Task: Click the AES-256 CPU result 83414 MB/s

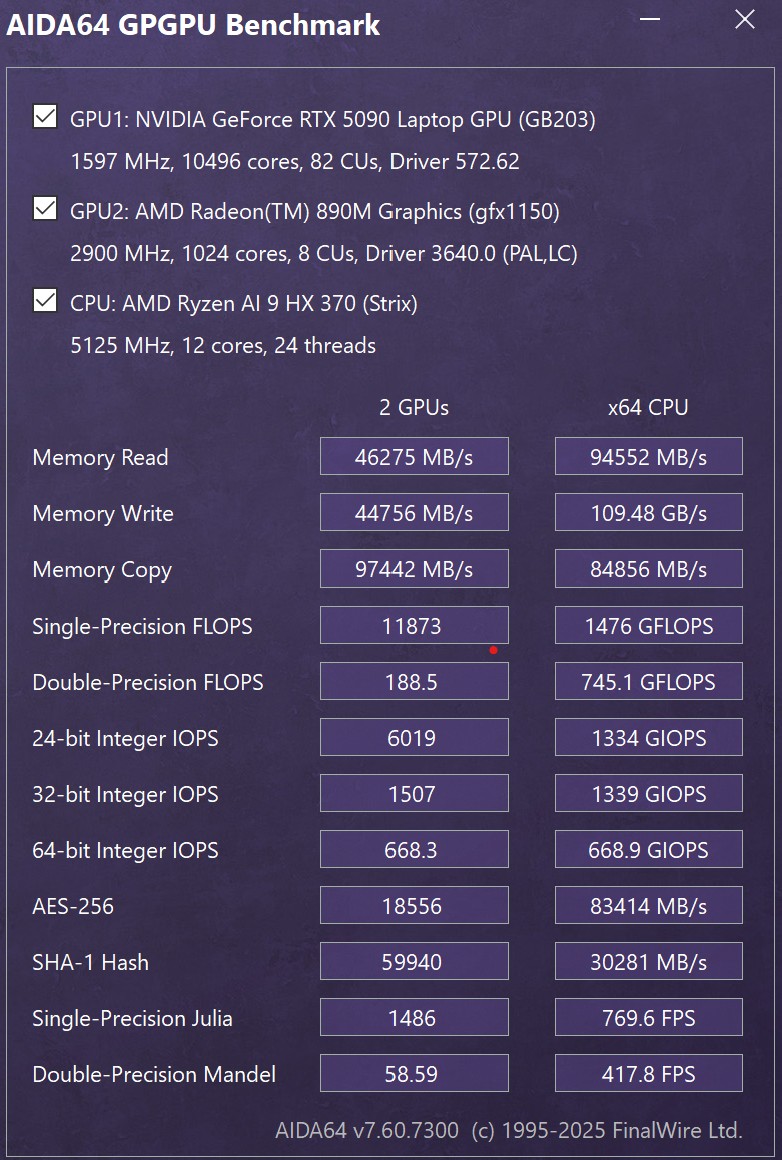Action: [x=649, y=906]
